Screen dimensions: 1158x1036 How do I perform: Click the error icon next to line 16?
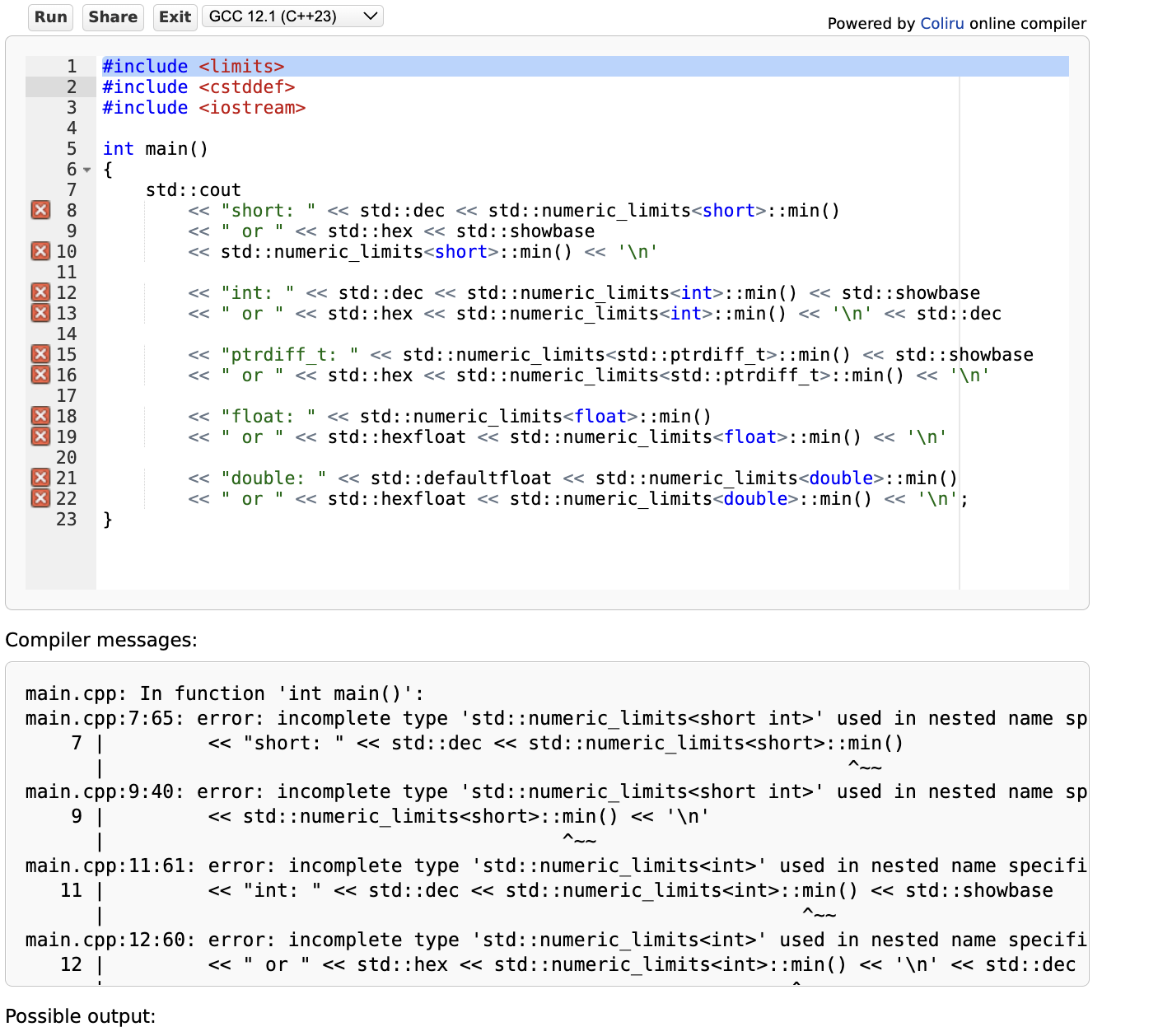point(40,375)
